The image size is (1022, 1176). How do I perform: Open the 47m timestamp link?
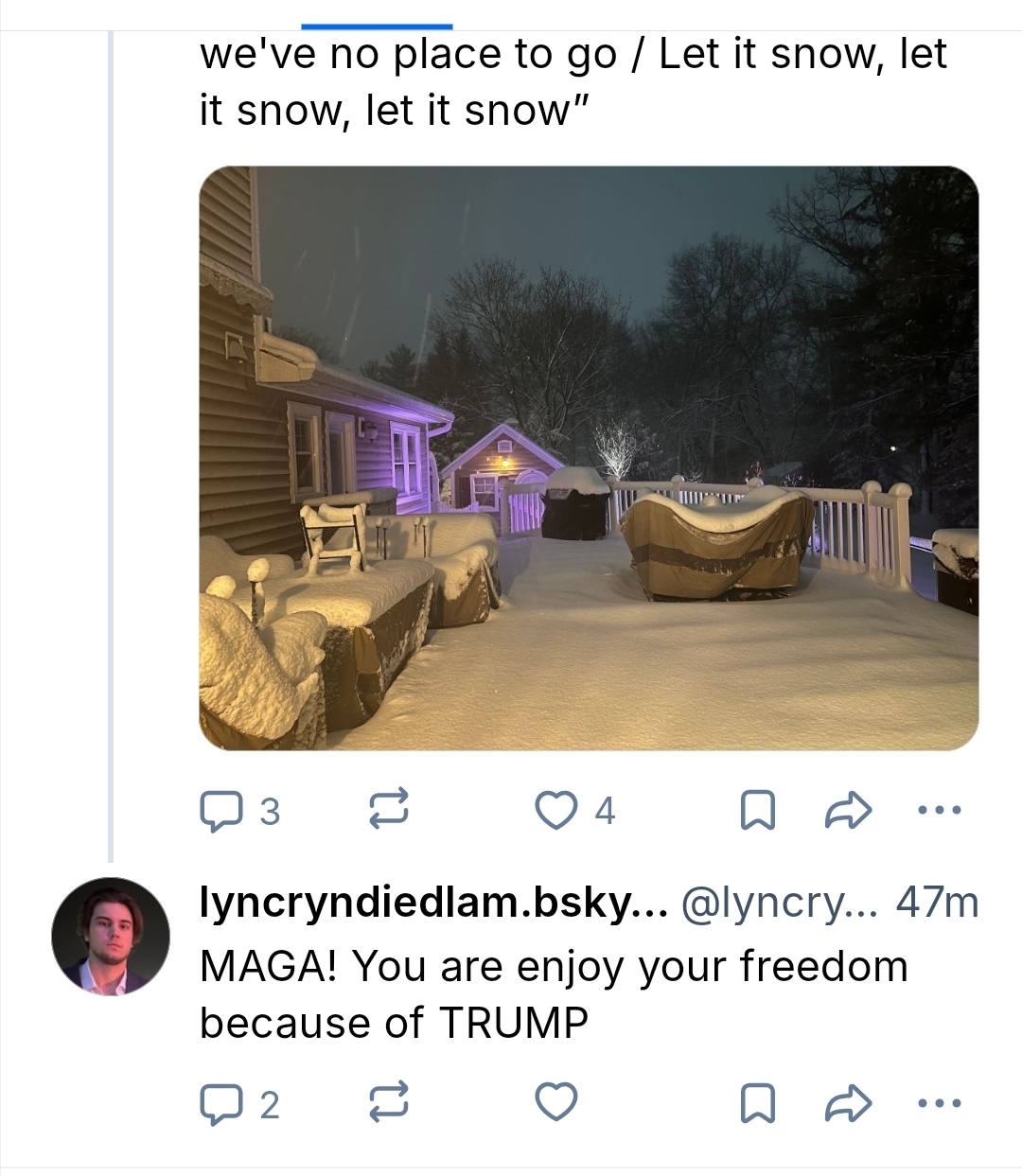[x=937, y=904]
